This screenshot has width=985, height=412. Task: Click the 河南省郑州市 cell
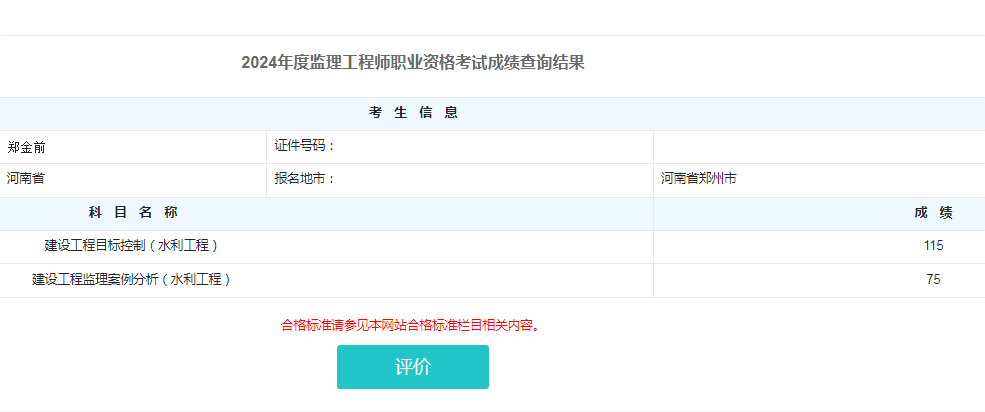698,180
